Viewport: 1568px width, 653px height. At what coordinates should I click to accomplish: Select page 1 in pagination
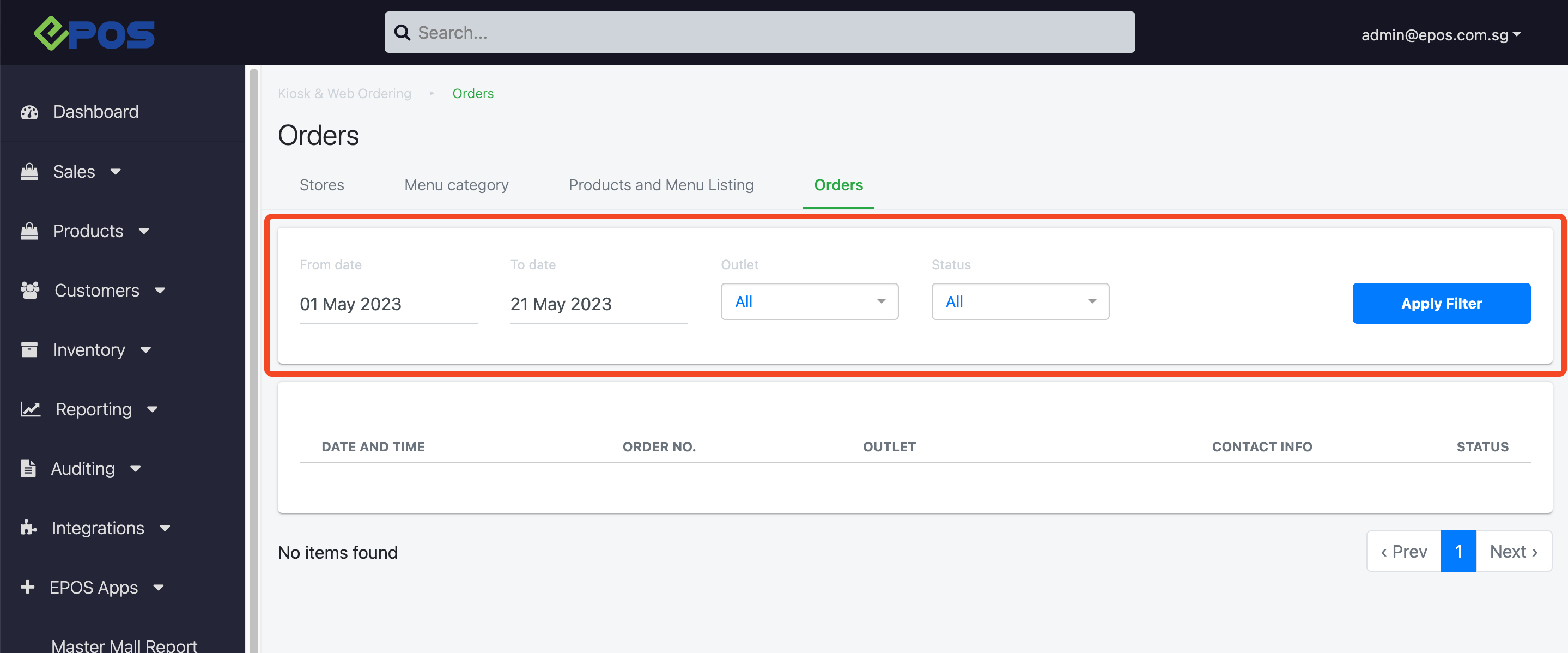(x=1458, y=552)
